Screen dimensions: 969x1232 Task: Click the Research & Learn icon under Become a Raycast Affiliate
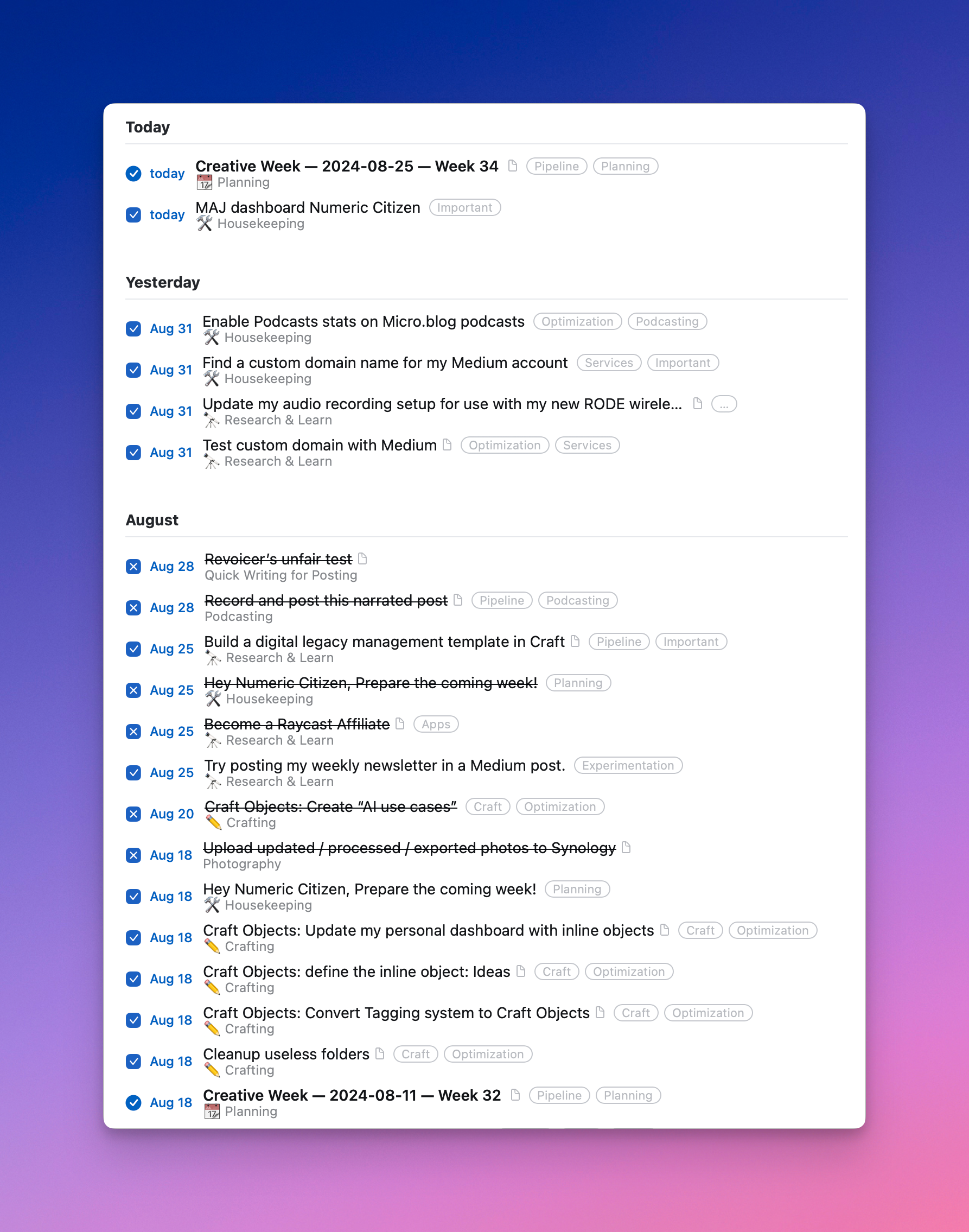pos(212,740)
